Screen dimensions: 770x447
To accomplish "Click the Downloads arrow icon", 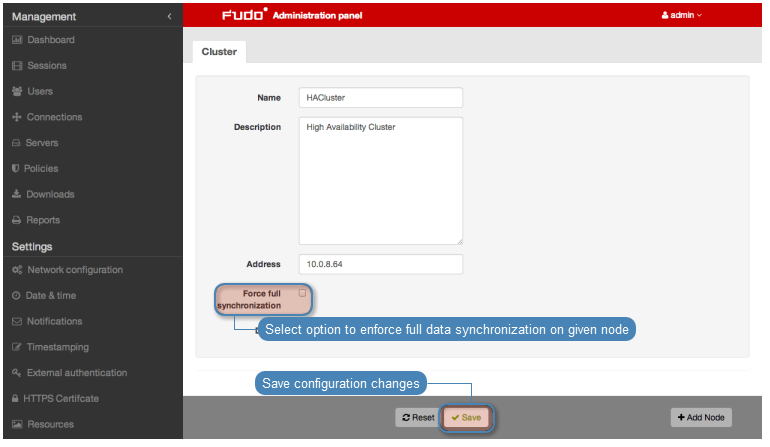I will point(17,194).
